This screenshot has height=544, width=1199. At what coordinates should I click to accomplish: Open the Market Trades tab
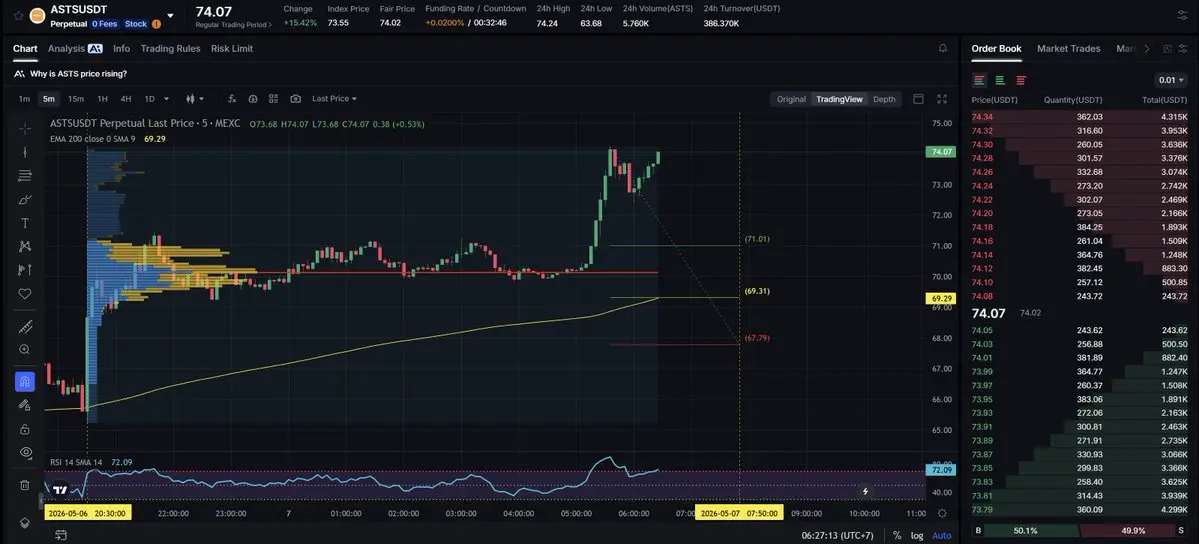1068,48
